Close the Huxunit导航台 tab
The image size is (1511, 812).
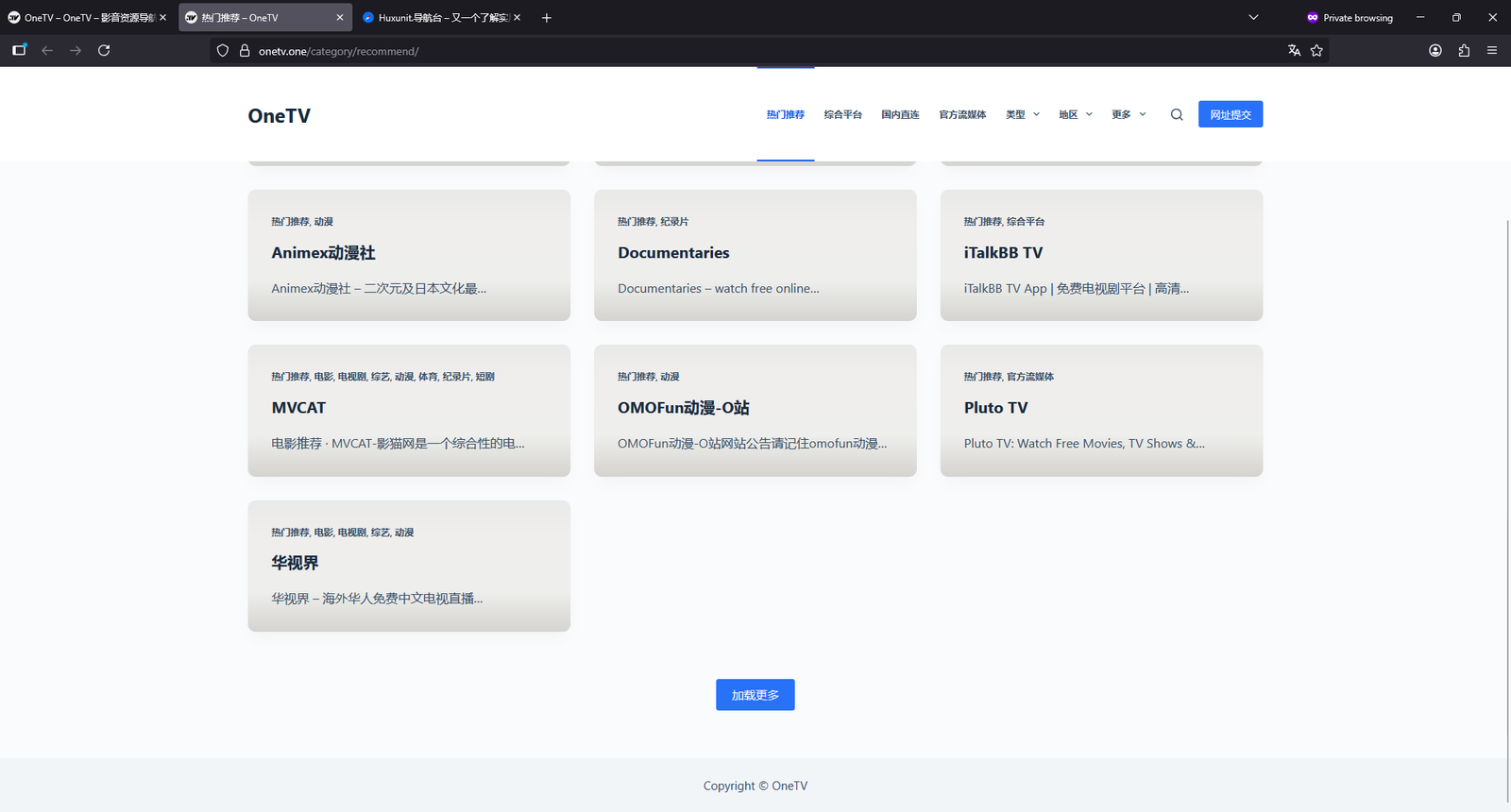(x=517, y=17)
